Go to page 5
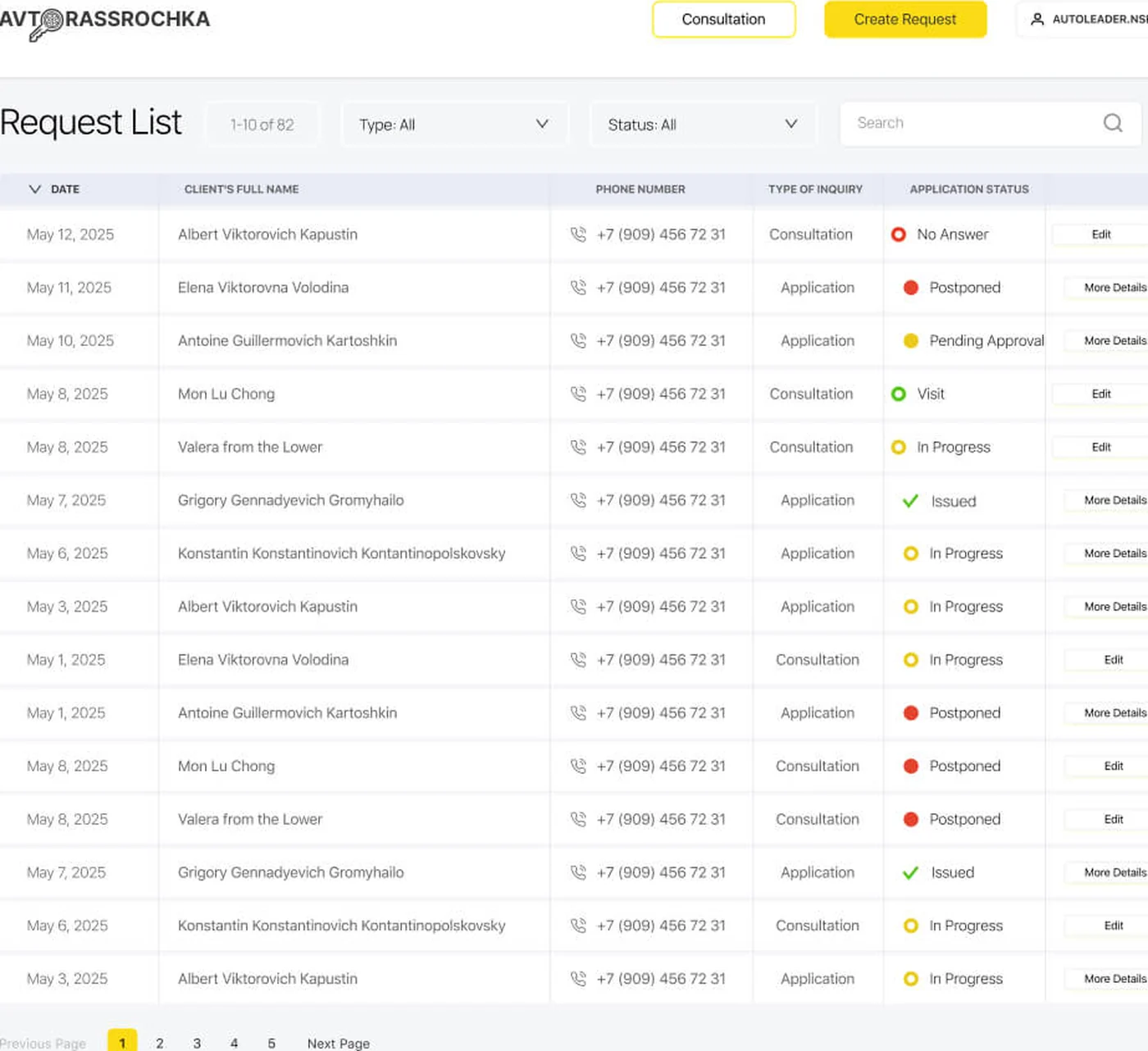Screen dimensions: 1148x1051 [271, 1043]
